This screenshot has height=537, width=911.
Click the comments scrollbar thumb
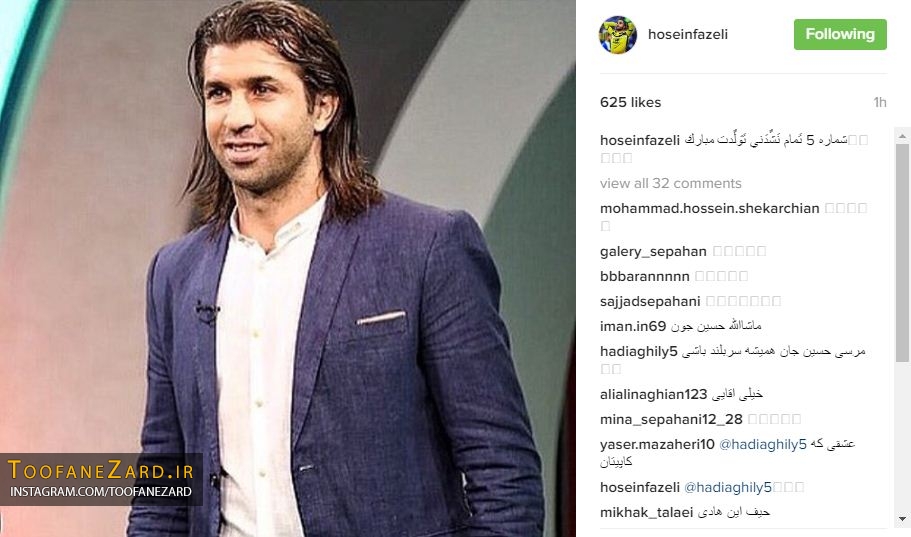[x=902, y=253]
